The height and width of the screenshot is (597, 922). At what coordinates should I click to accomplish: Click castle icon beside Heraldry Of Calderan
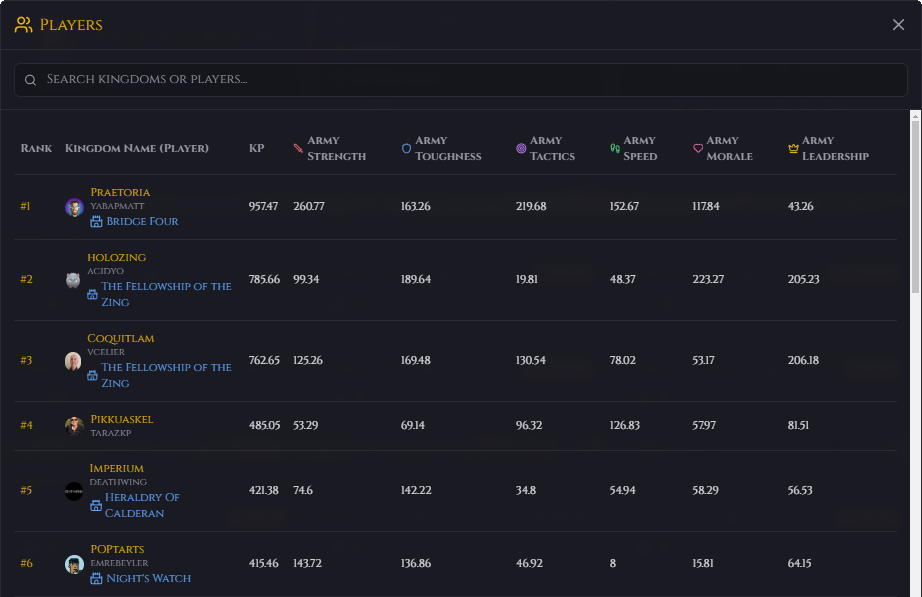[x=96, y=506]
